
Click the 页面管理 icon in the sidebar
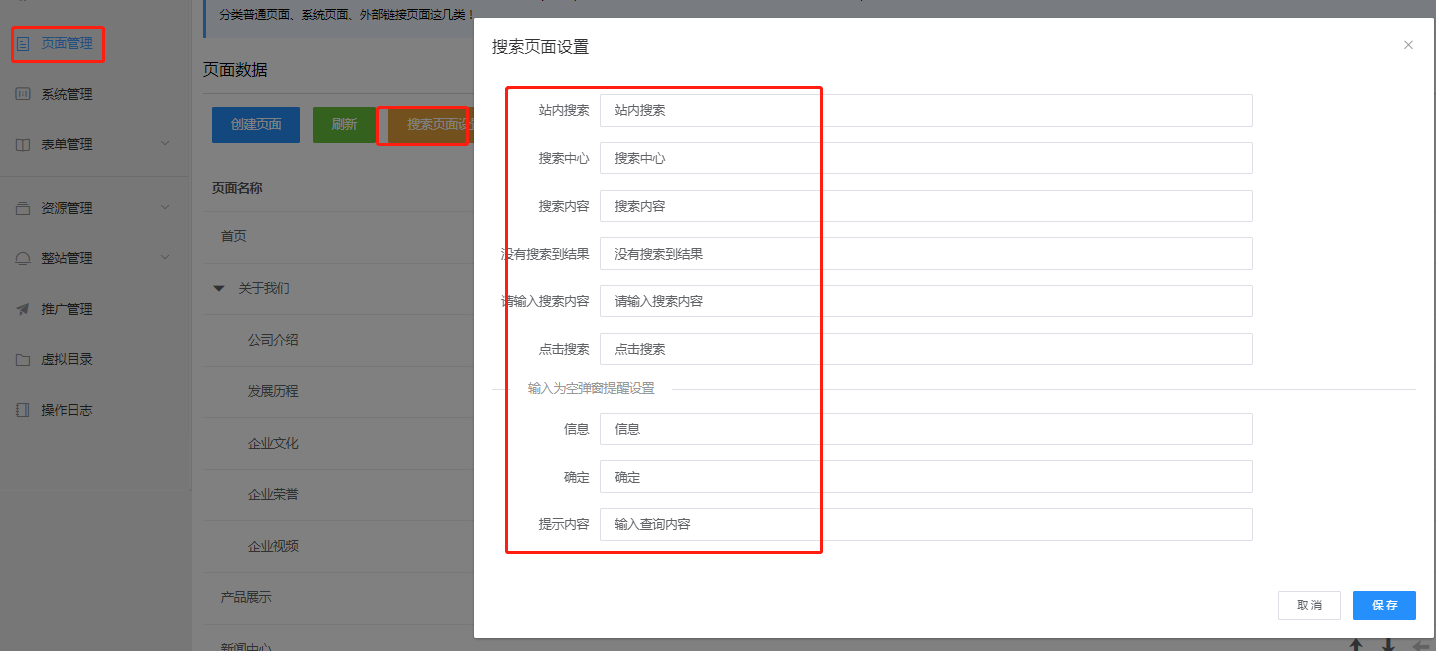[23, 44]
